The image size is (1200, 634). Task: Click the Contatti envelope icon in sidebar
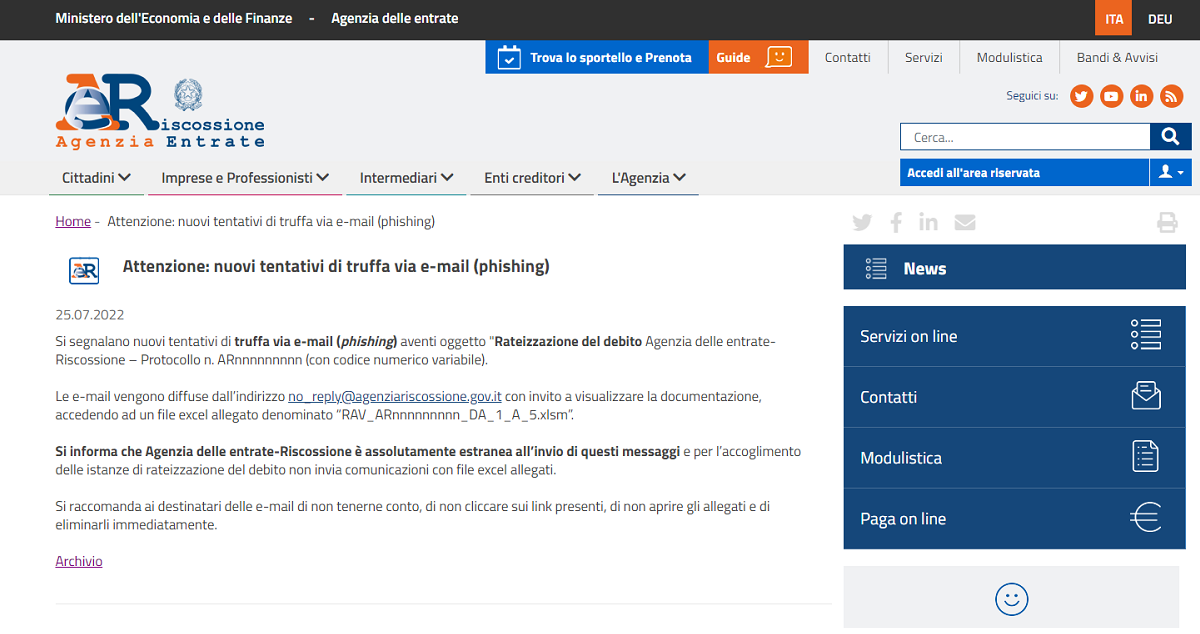pos(1146,396)
